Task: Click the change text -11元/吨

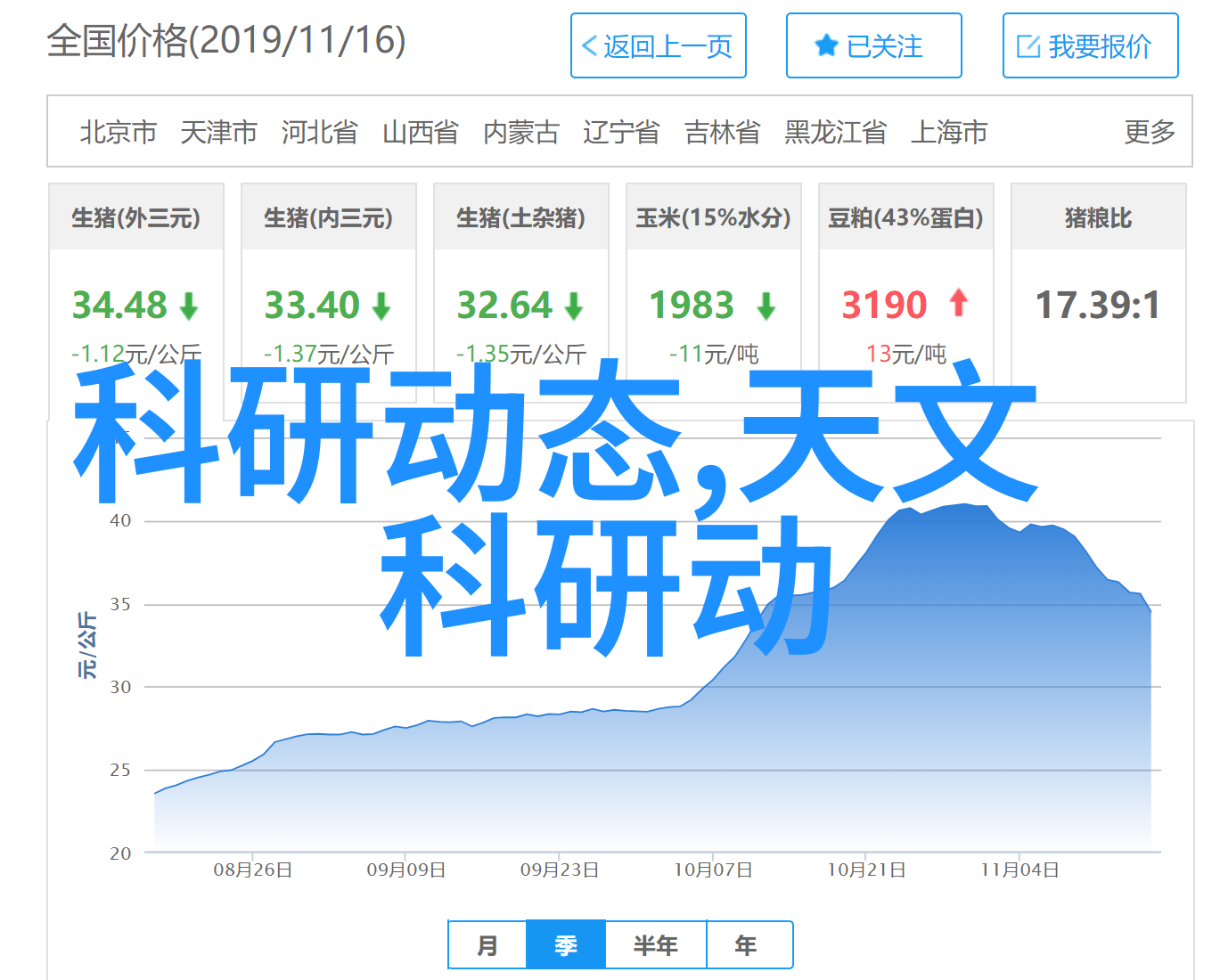Action: (x=714, y=354)
